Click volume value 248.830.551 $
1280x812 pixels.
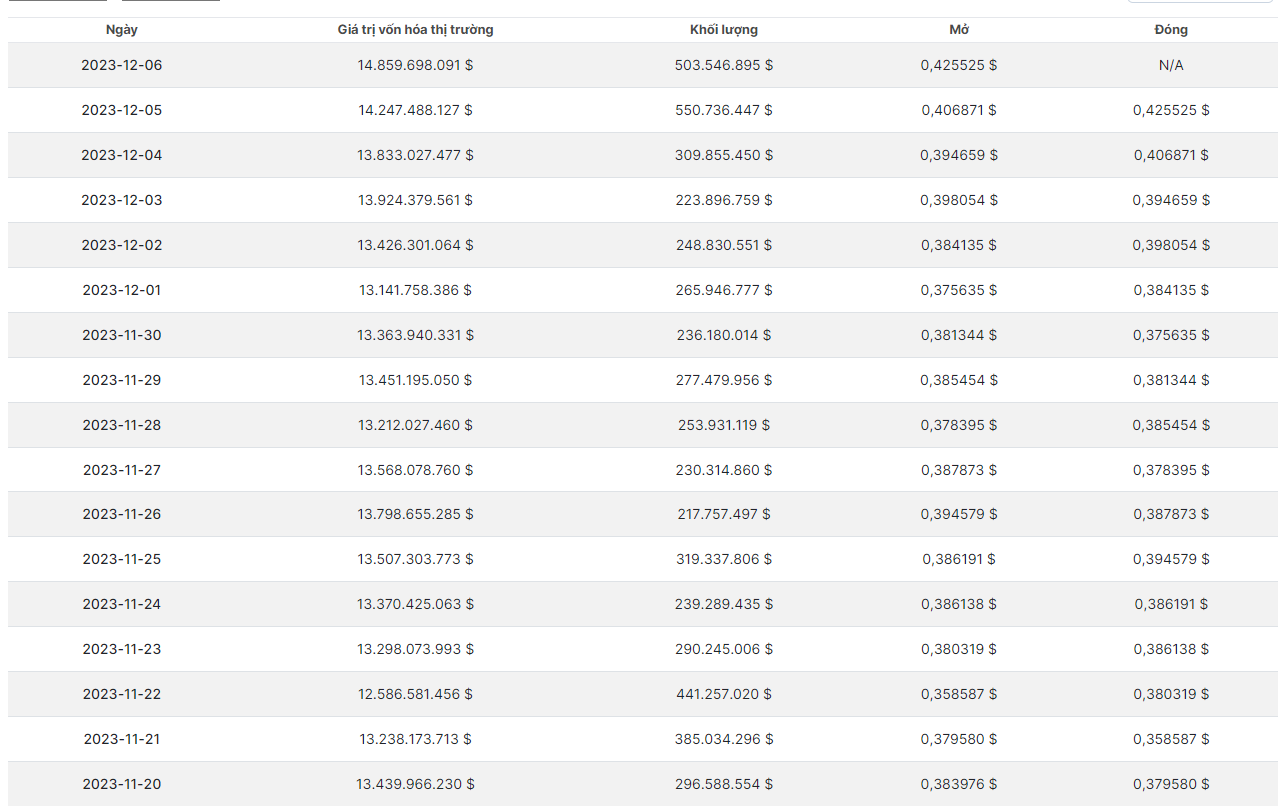(724, 245)
